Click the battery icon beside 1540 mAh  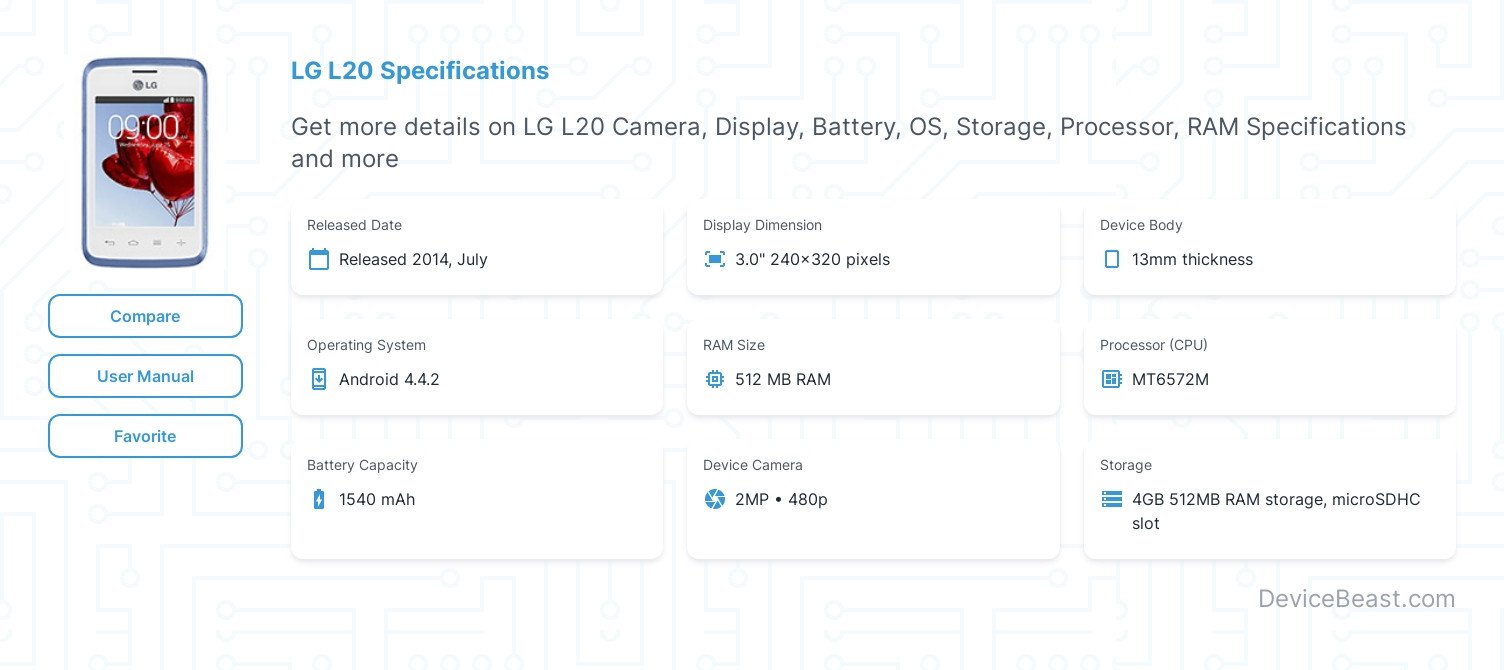point(319,500)
